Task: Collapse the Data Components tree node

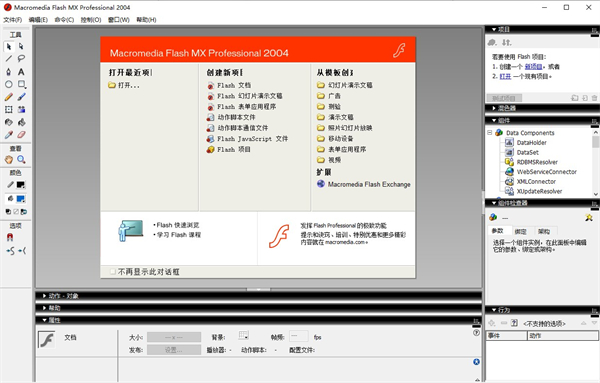Action: [489, 133]
